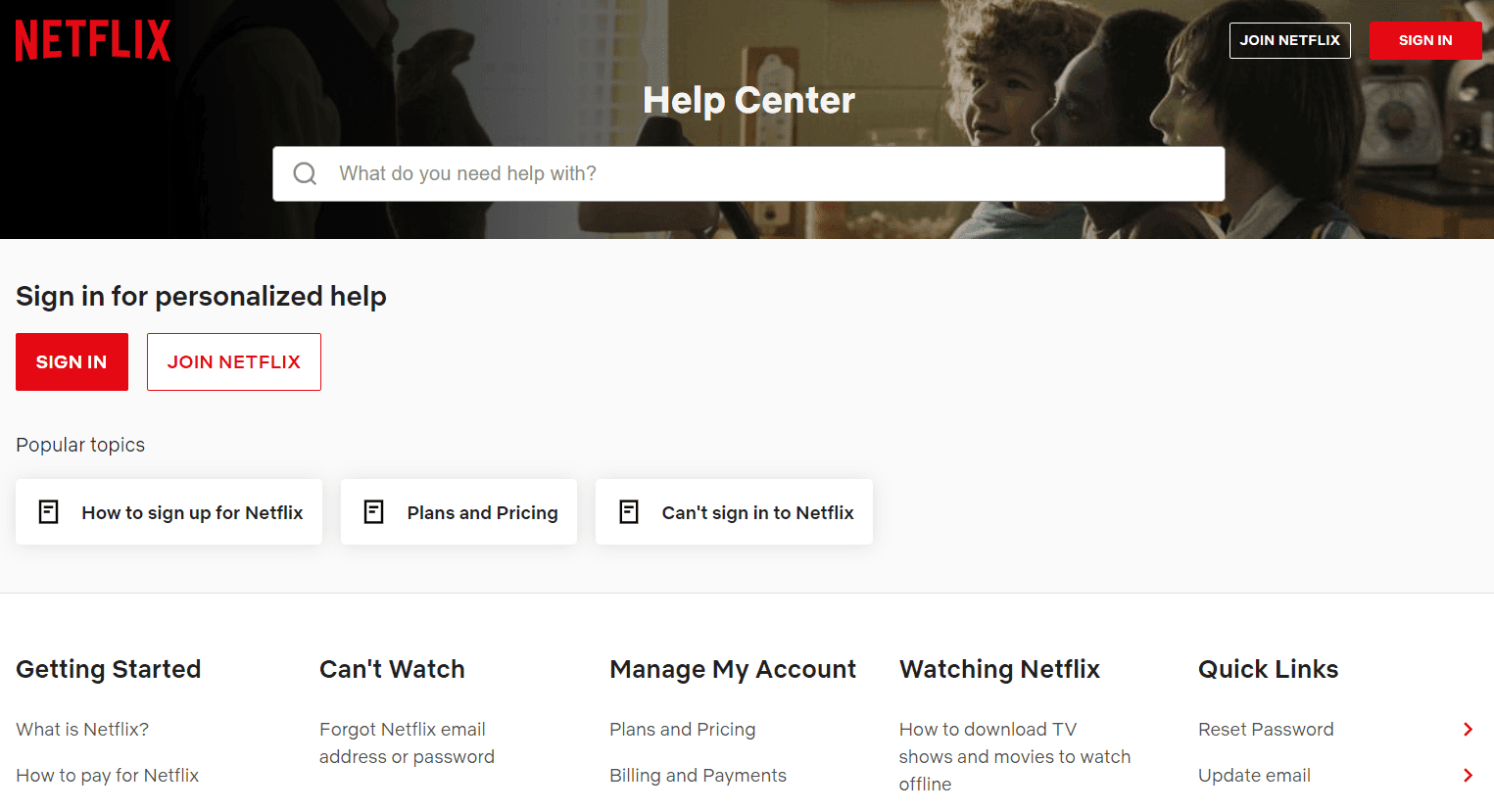Focus the help search field

coord(748,173)
